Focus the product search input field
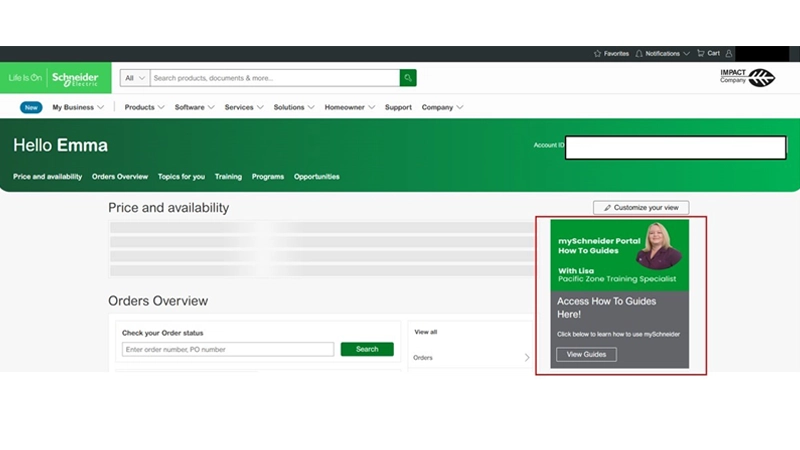 pos(275,78)
